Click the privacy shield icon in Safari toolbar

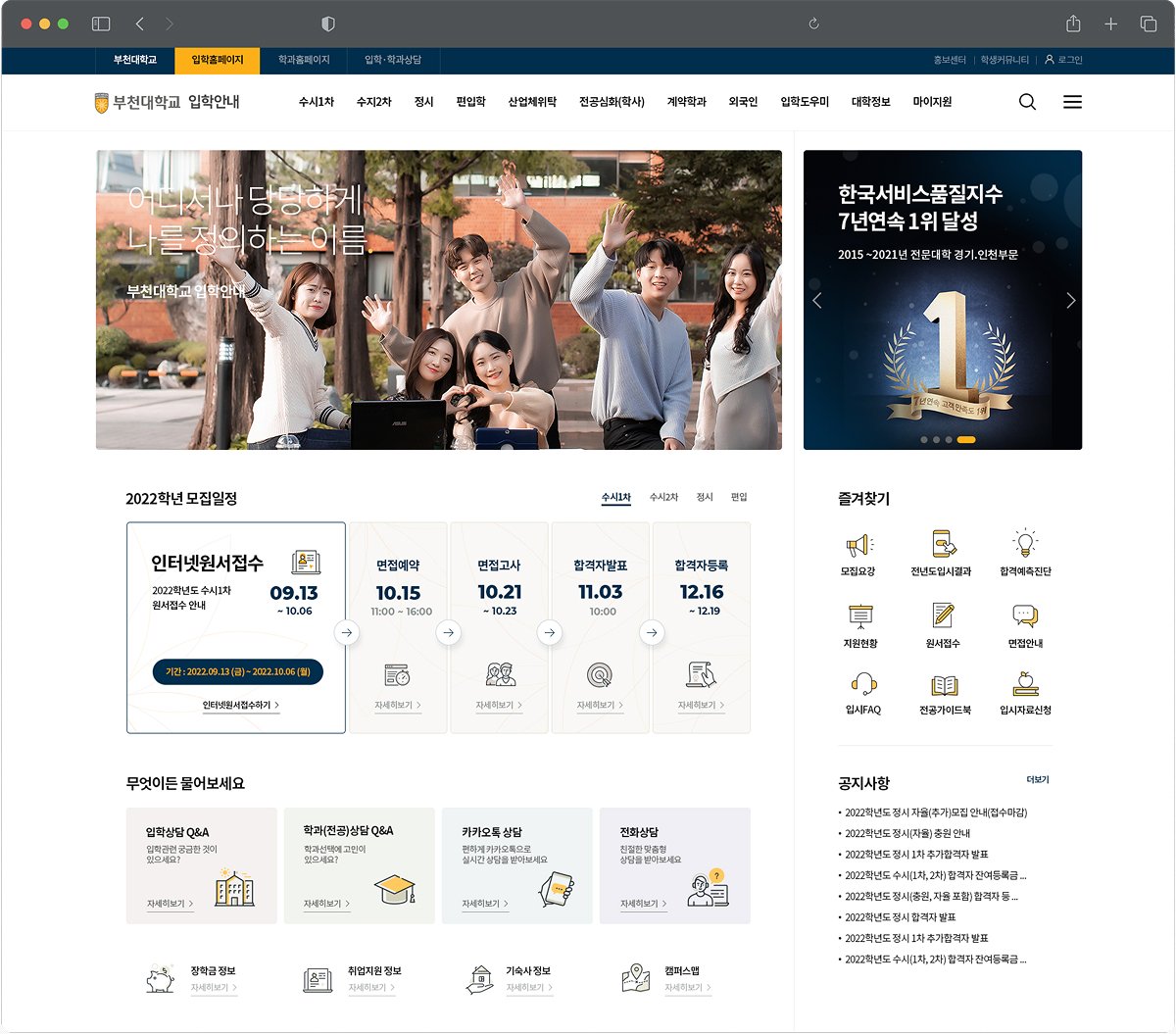point(328,24)
